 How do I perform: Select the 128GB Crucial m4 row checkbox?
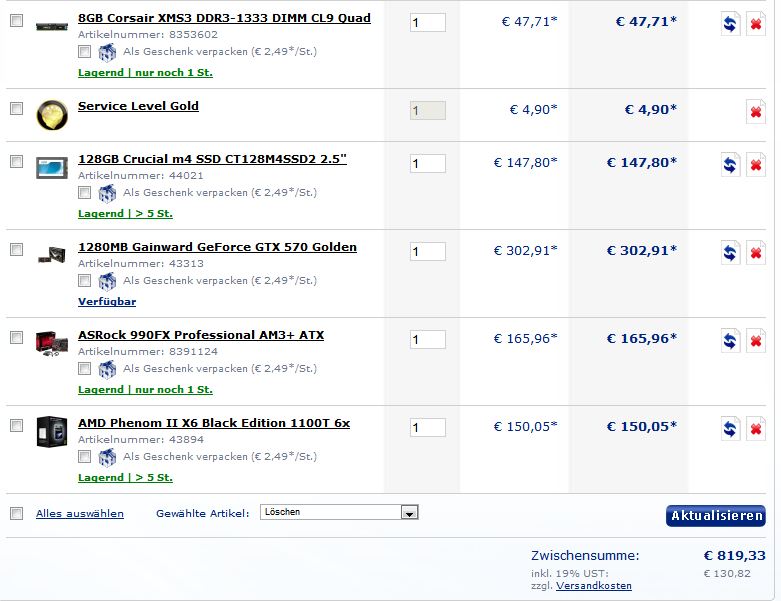coord(16,161)
